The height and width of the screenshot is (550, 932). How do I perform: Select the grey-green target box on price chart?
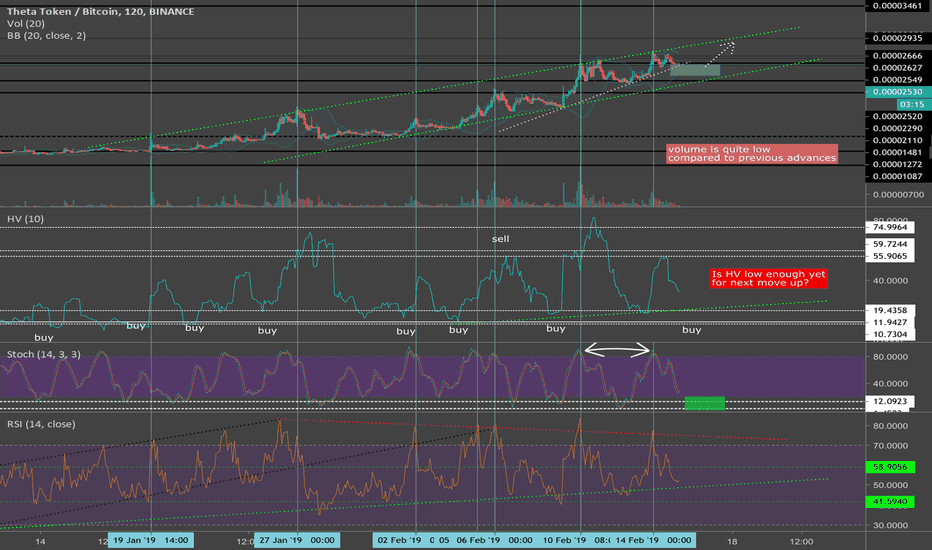tap(695, 70)
